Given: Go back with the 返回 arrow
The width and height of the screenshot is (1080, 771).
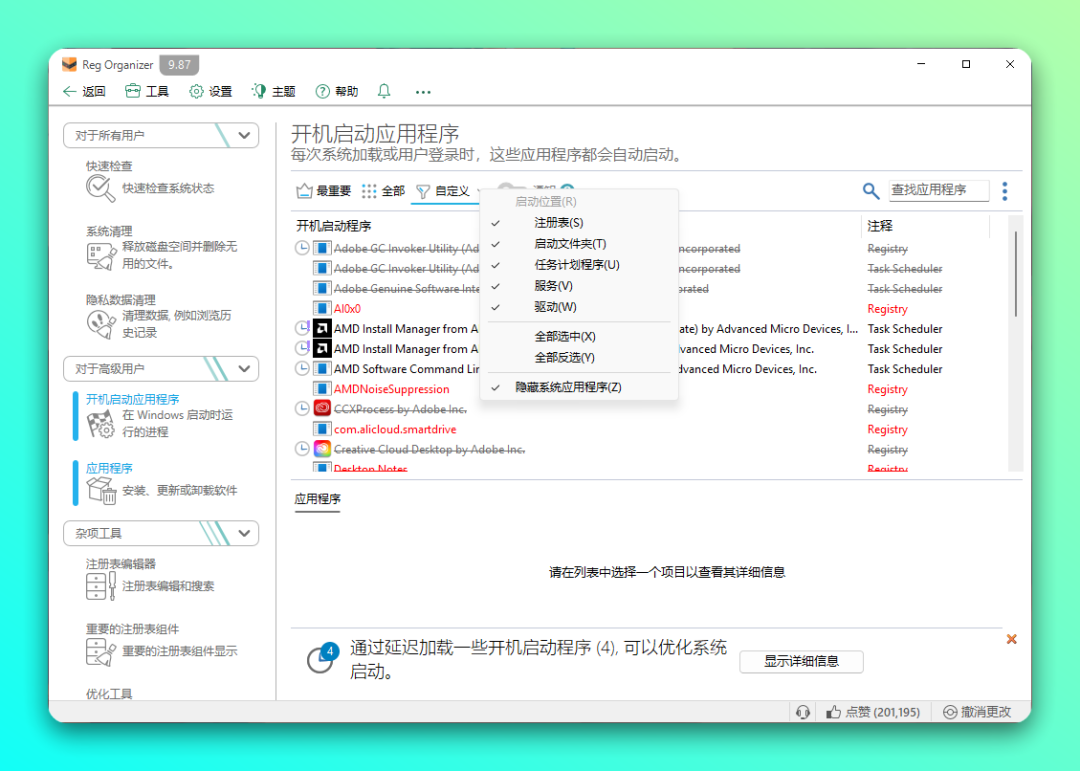Looking at the screenshot, I should click(84, 92).
